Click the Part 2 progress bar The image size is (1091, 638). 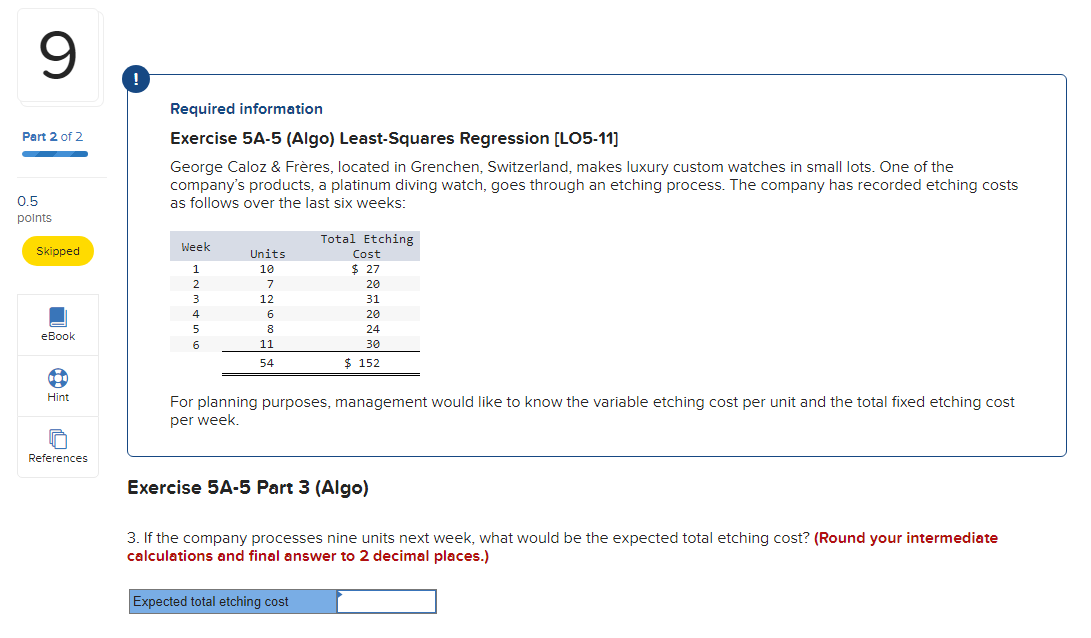55,154
